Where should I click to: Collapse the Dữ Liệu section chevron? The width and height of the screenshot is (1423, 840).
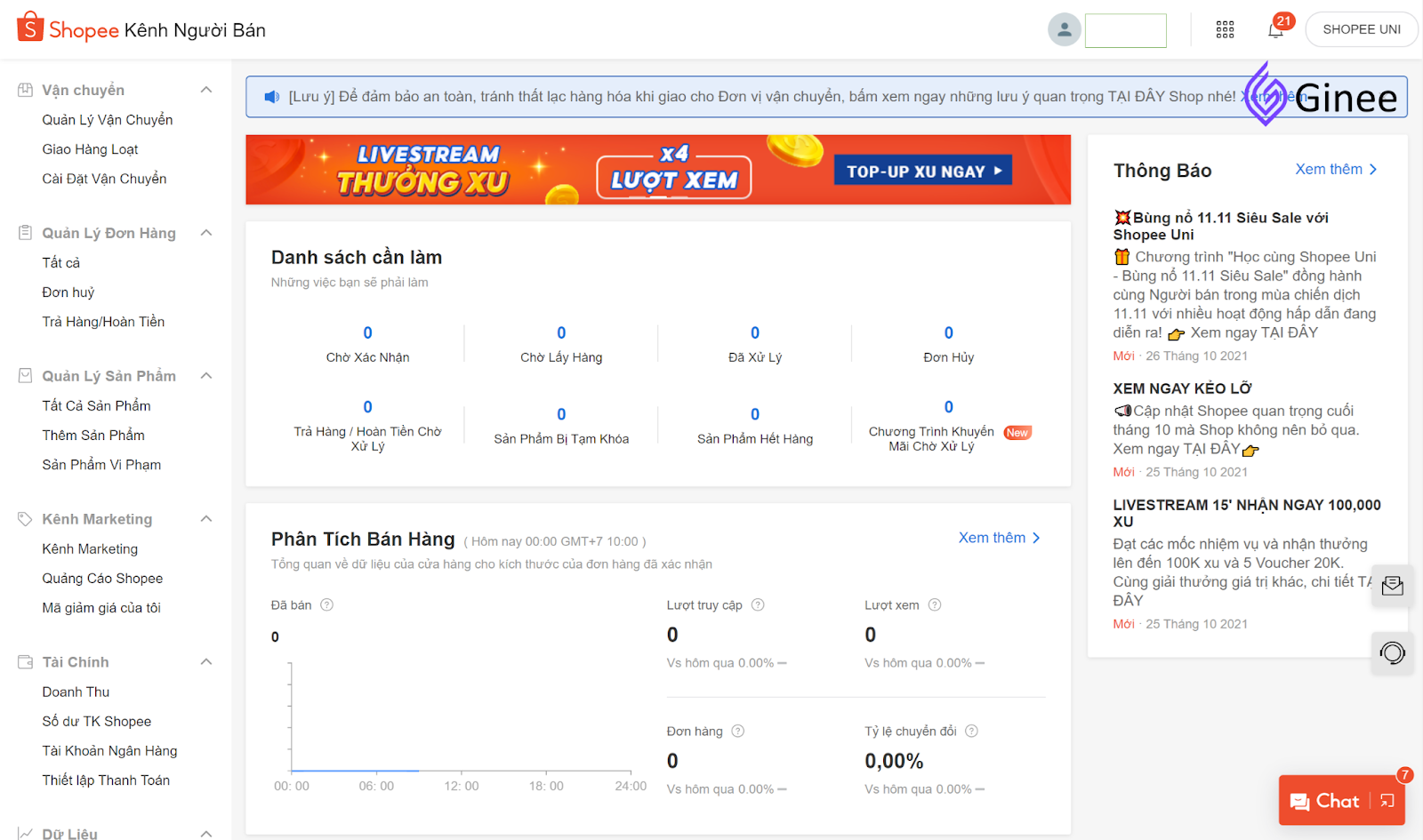pos(206,834)
